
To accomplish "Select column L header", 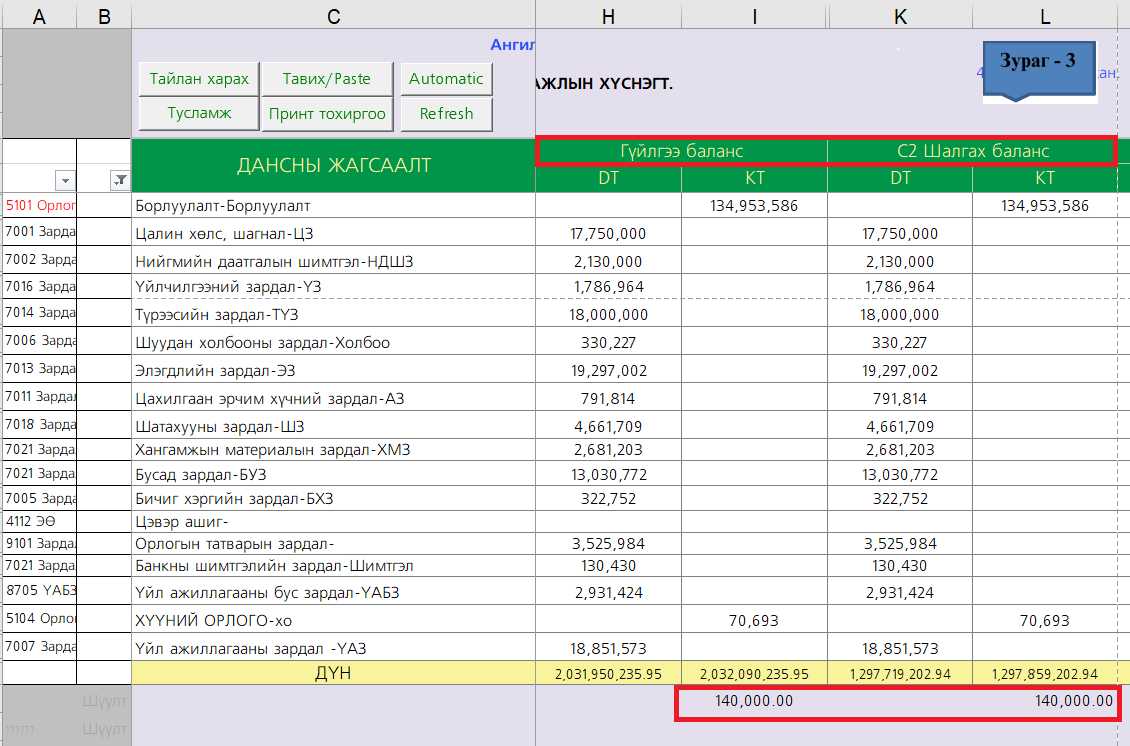I will [1045, 15].
